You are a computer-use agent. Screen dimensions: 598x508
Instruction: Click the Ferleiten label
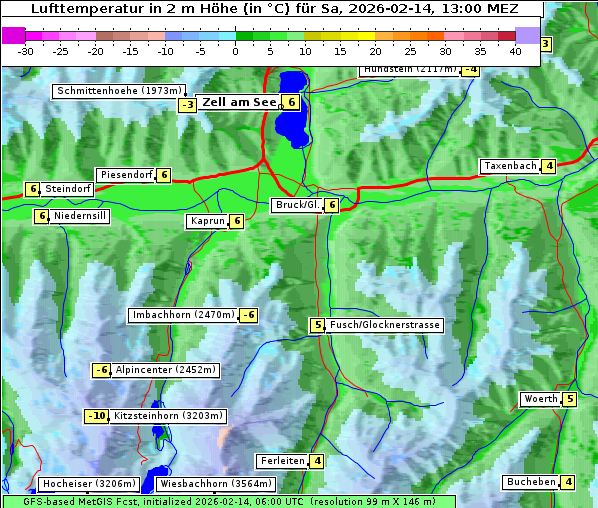(283, 461)
